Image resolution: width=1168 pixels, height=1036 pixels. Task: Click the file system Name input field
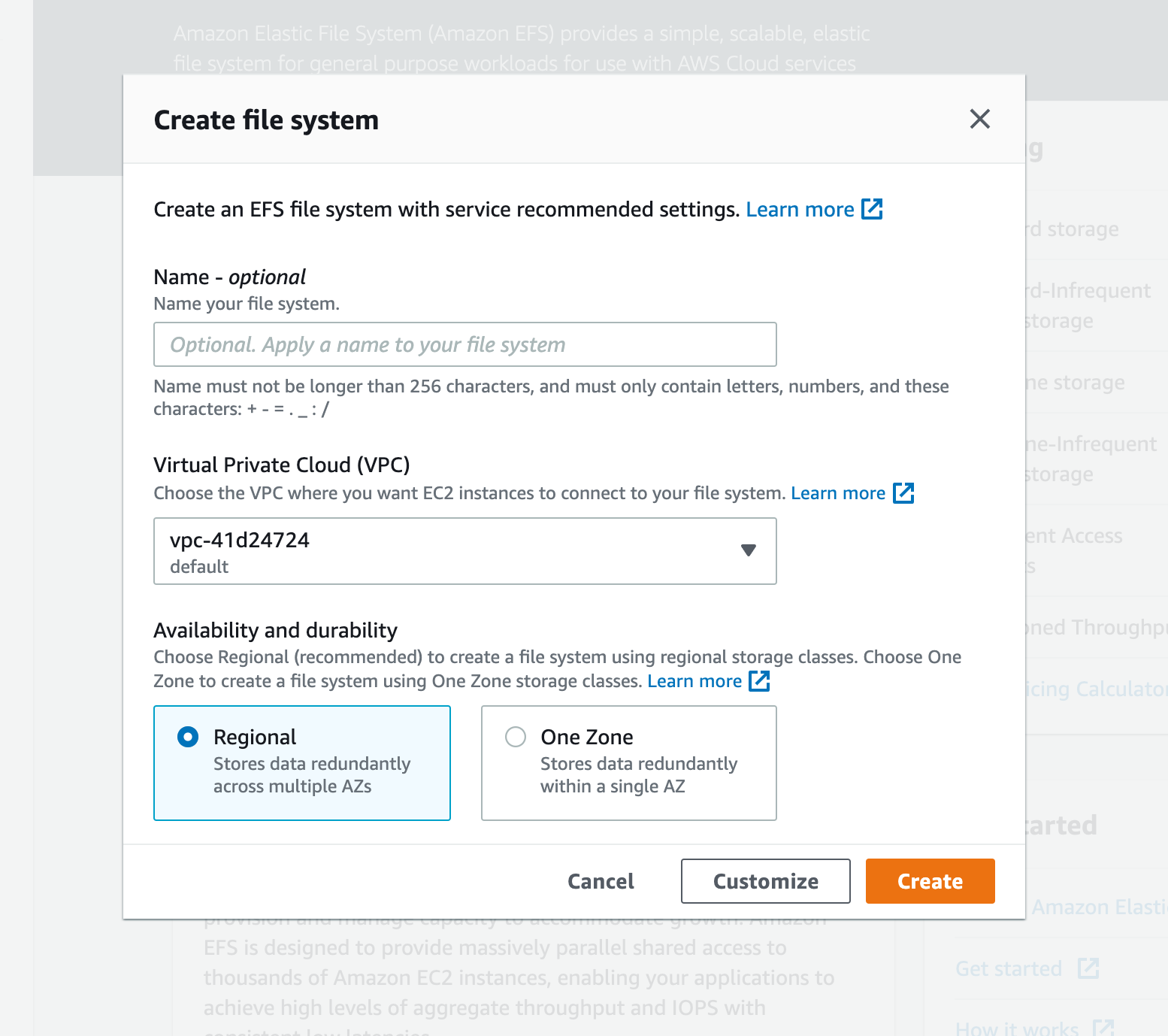click(x=464, y=344)
